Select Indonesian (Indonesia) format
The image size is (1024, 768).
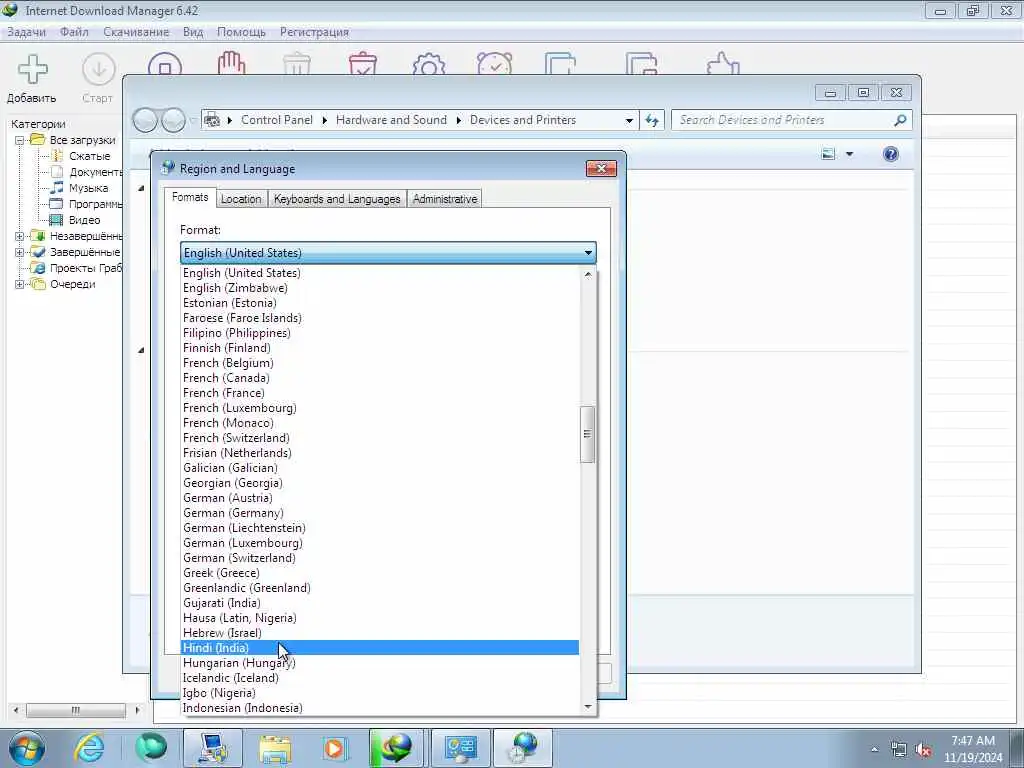point(380,709)
